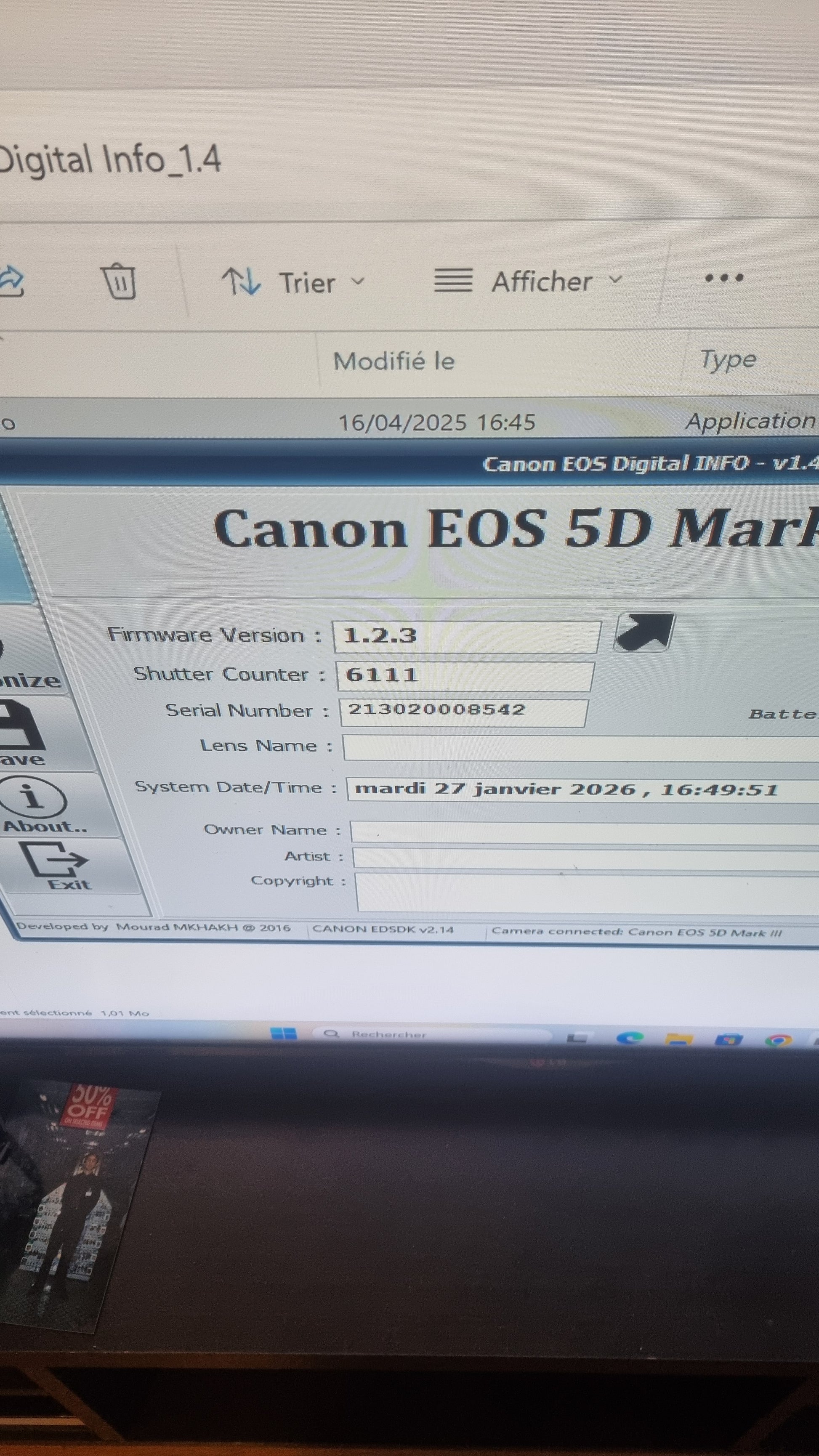The height and width of the screenshot is (1456, 819).
Task: Click the share icon in Explorer toolbar
Action: [11, 281]
